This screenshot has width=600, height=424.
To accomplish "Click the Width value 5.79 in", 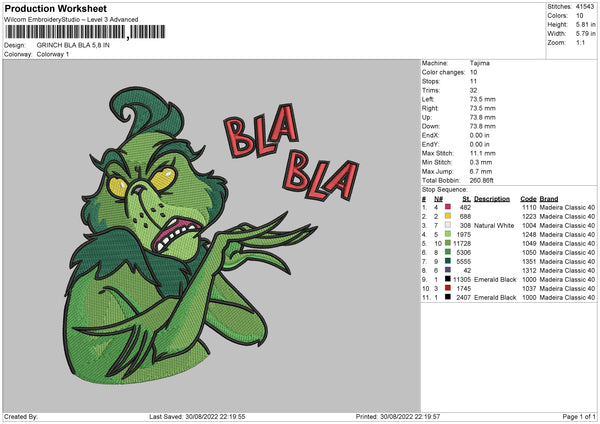I will tap(585, 34).
